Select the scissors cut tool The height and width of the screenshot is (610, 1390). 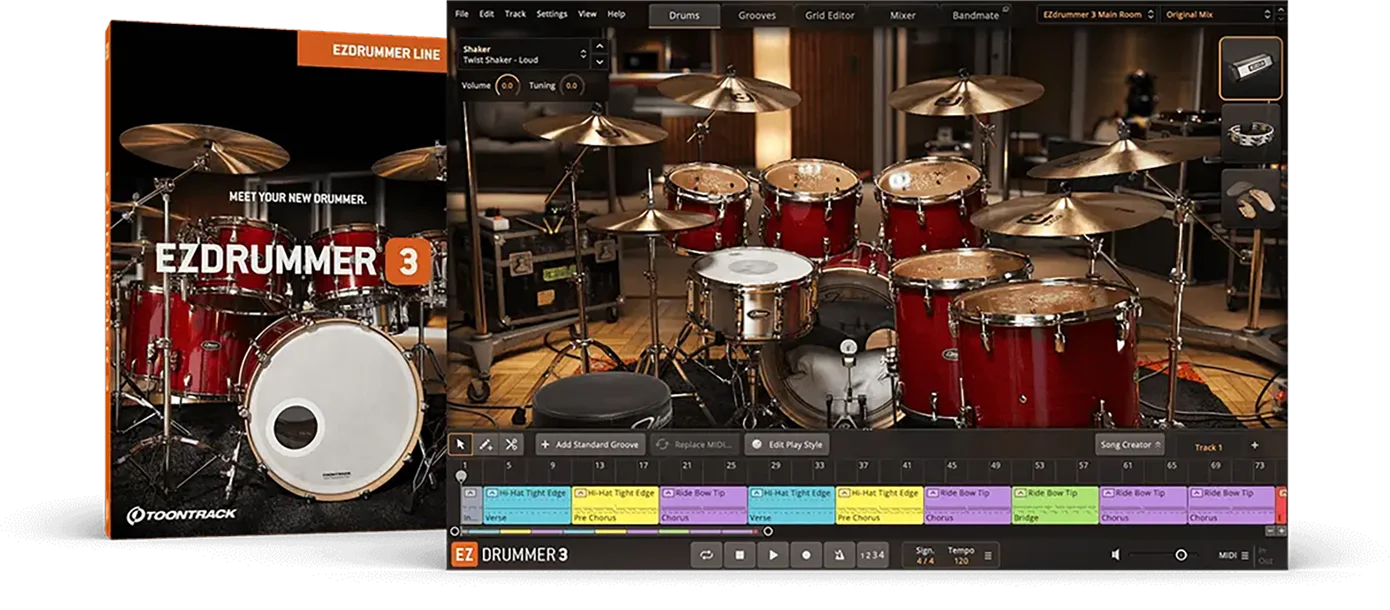pos(512,444)
